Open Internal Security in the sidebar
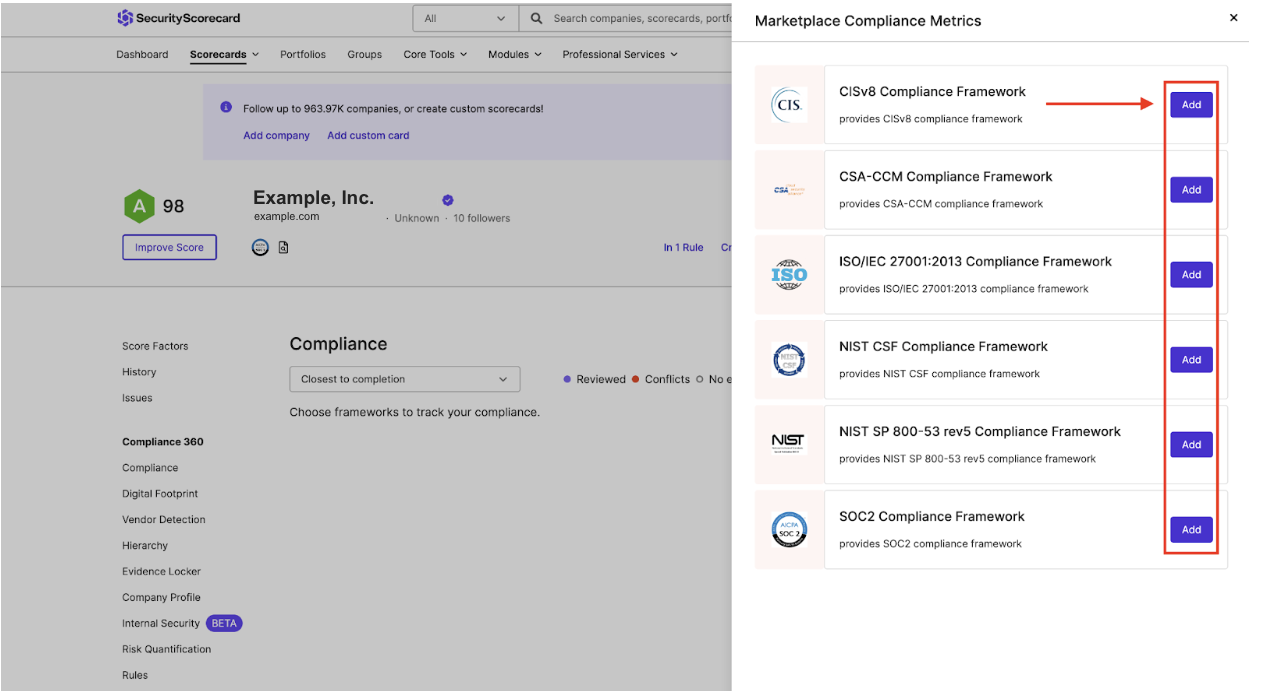The height and width of the screenshot is (696, 1264). tap(161, 624)
